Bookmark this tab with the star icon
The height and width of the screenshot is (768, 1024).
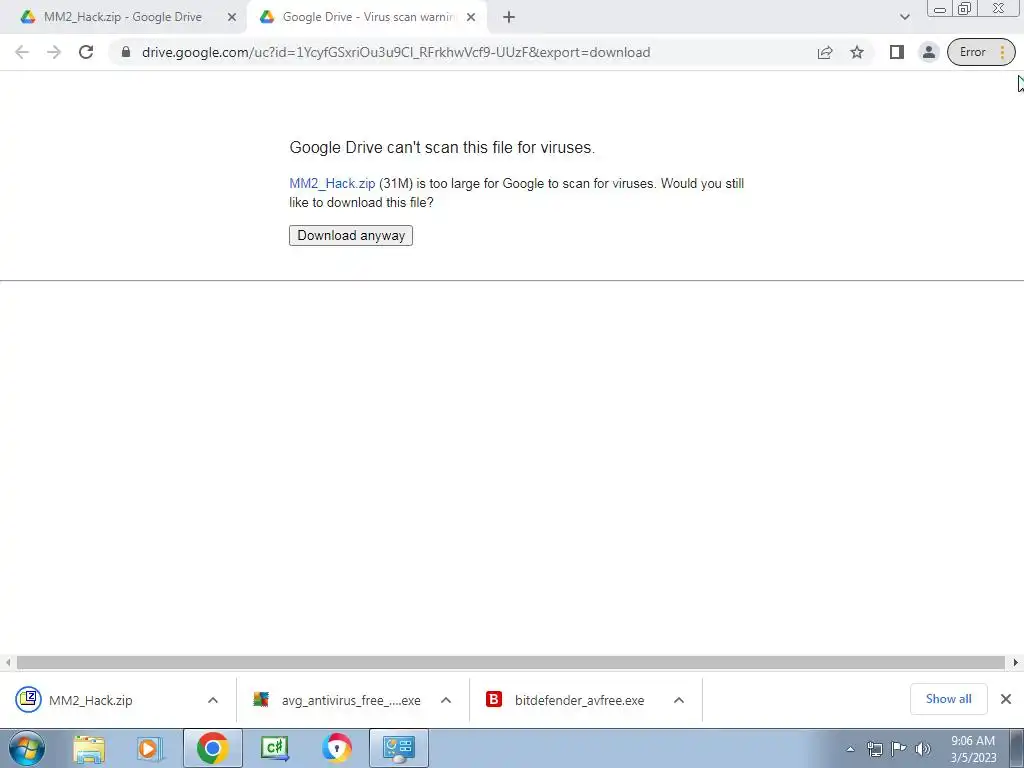point(857,52)
